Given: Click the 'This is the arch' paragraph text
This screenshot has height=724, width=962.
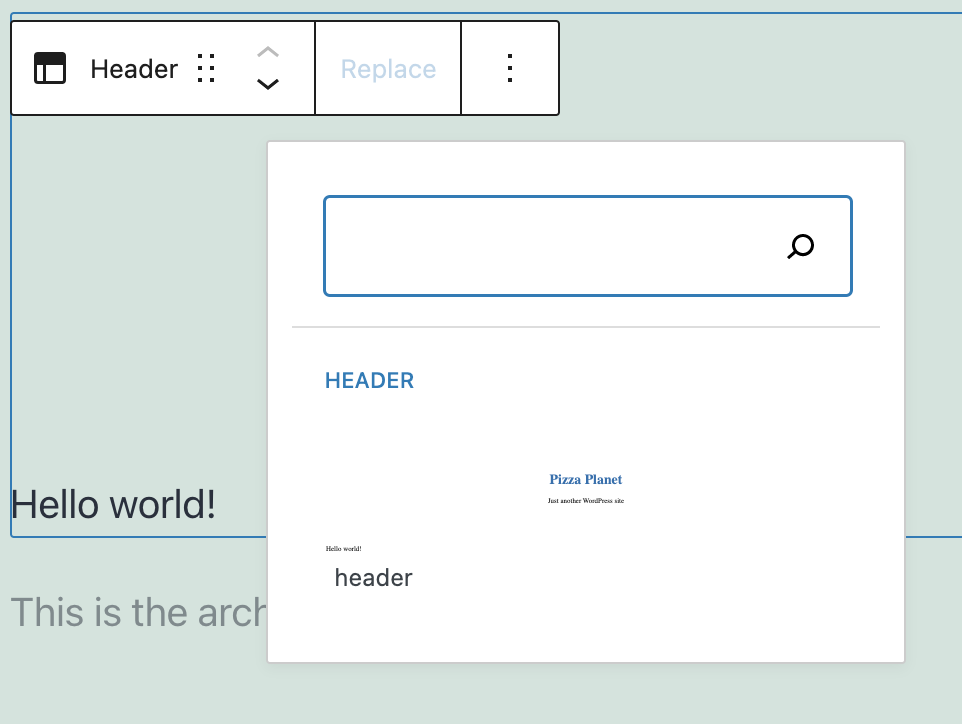Looking at the screenshot, I should [x=137, y=612].
